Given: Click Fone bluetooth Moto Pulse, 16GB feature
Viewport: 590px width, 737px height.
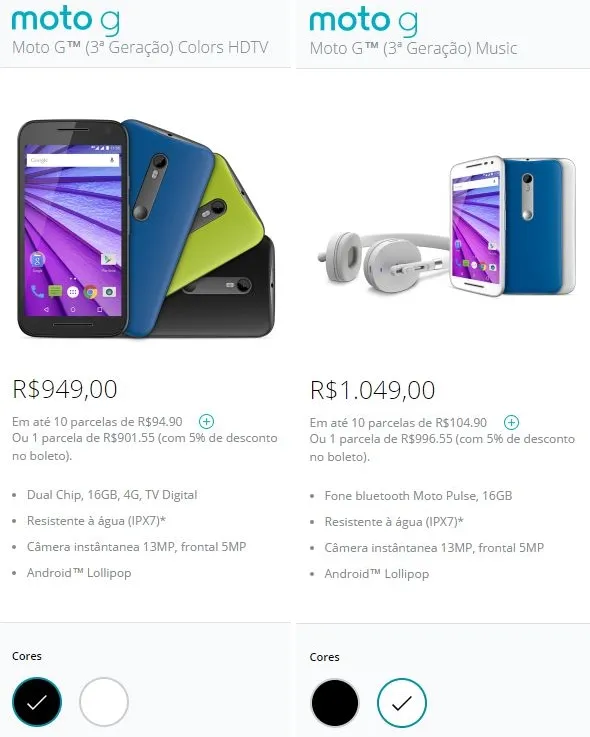Looking at the screenshot, I should [x=418, y=496].
